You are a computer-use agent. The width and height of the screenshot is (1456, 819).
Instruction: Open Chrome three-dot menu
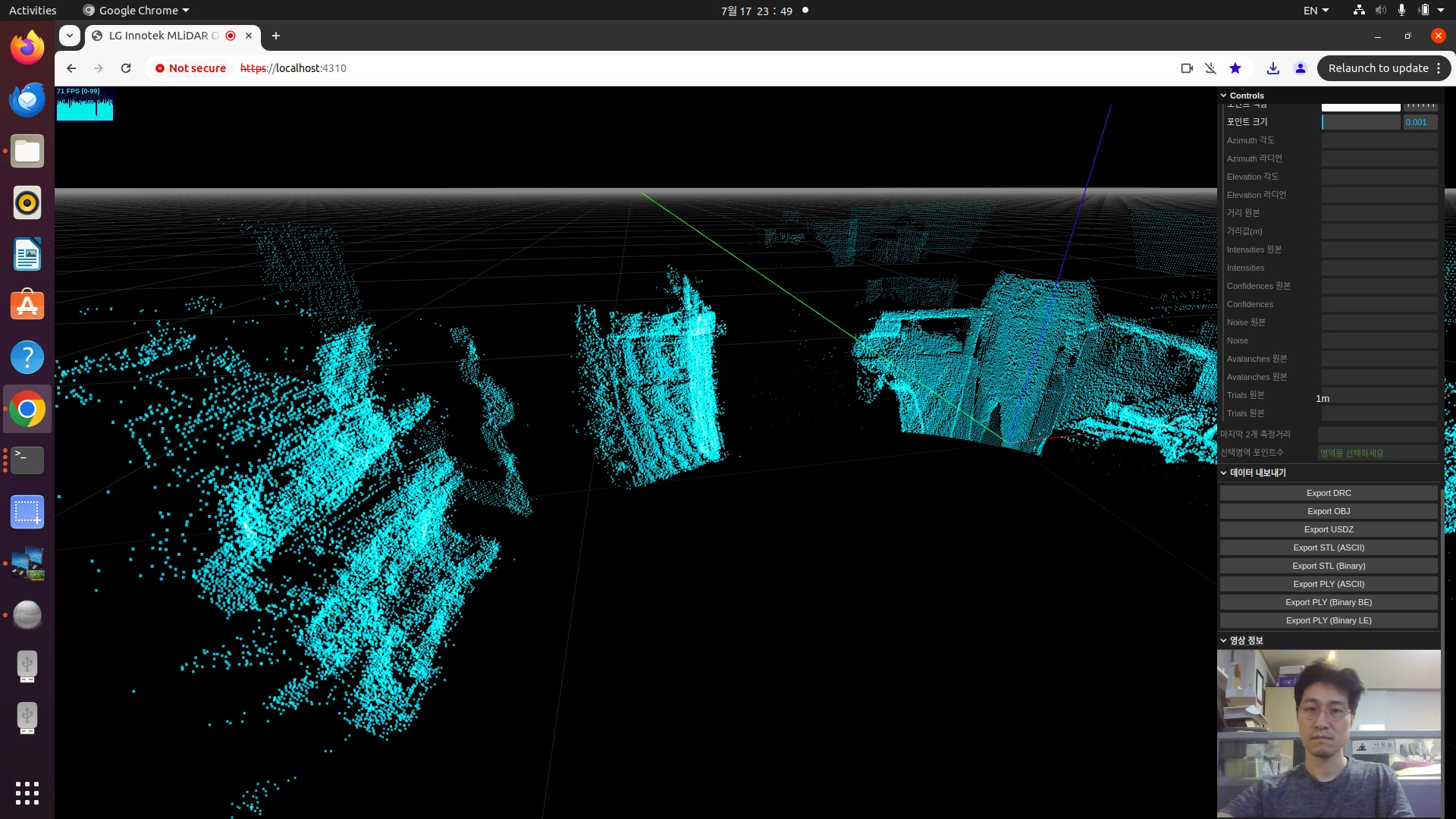tap(1439, 68)
